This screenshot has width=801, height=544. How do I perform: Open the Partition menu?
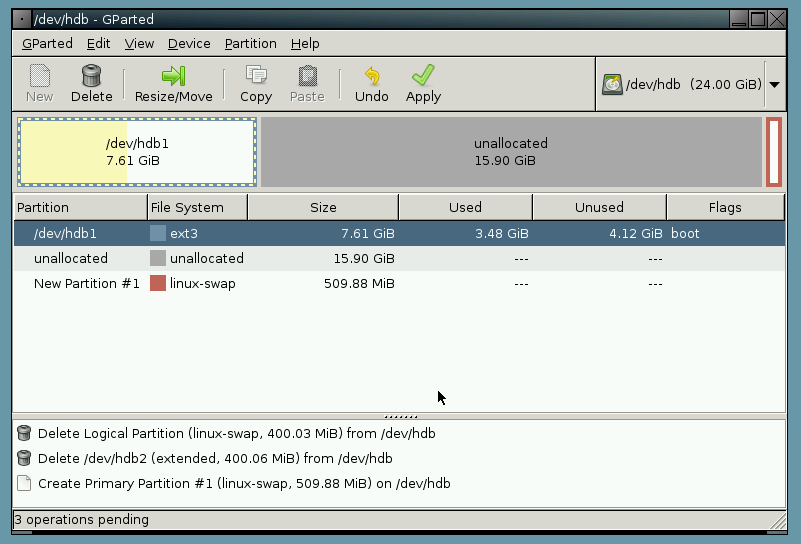(x=250, y=43)
